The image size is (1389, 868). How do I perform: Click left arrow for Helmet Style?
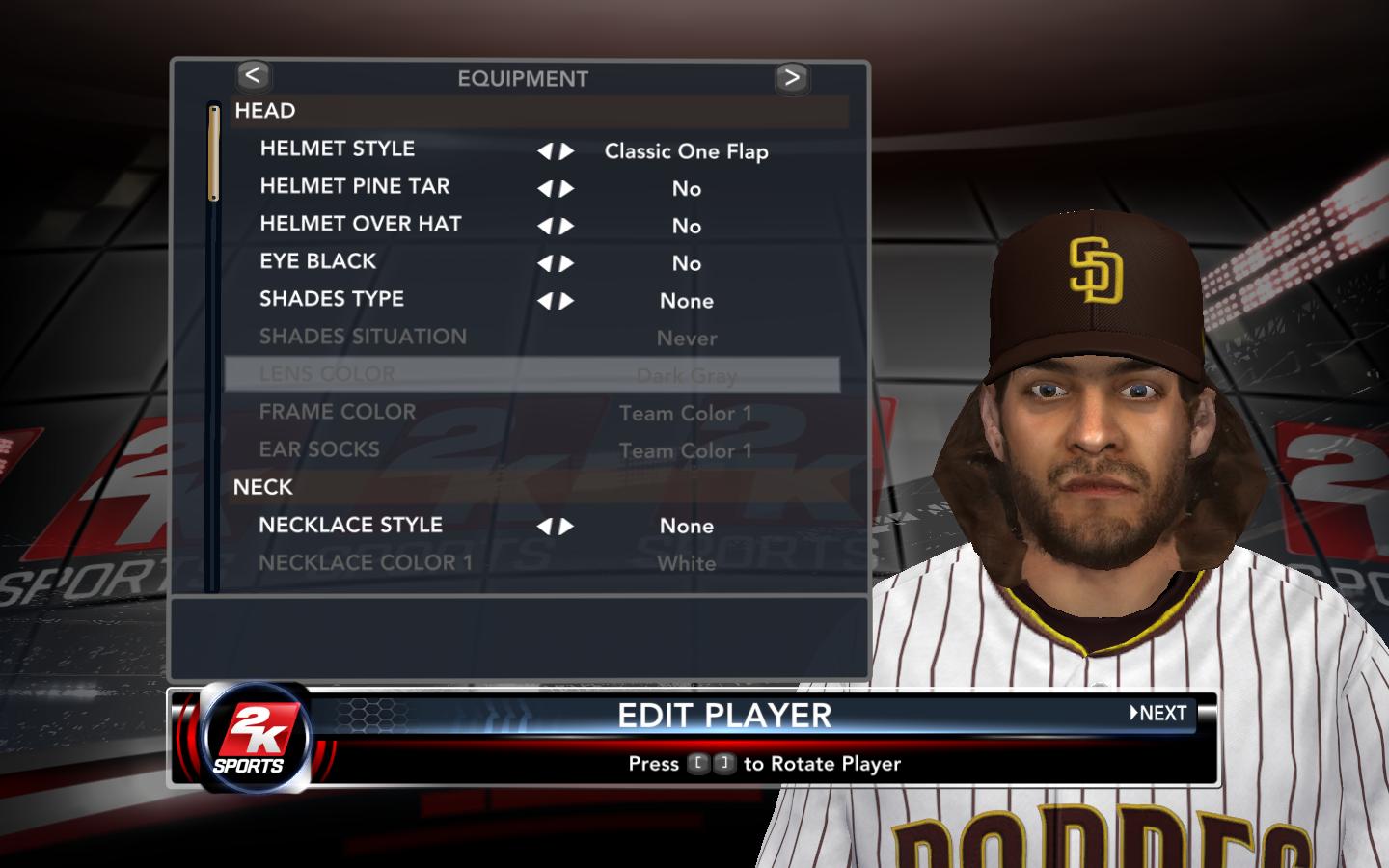click(545, 151)
